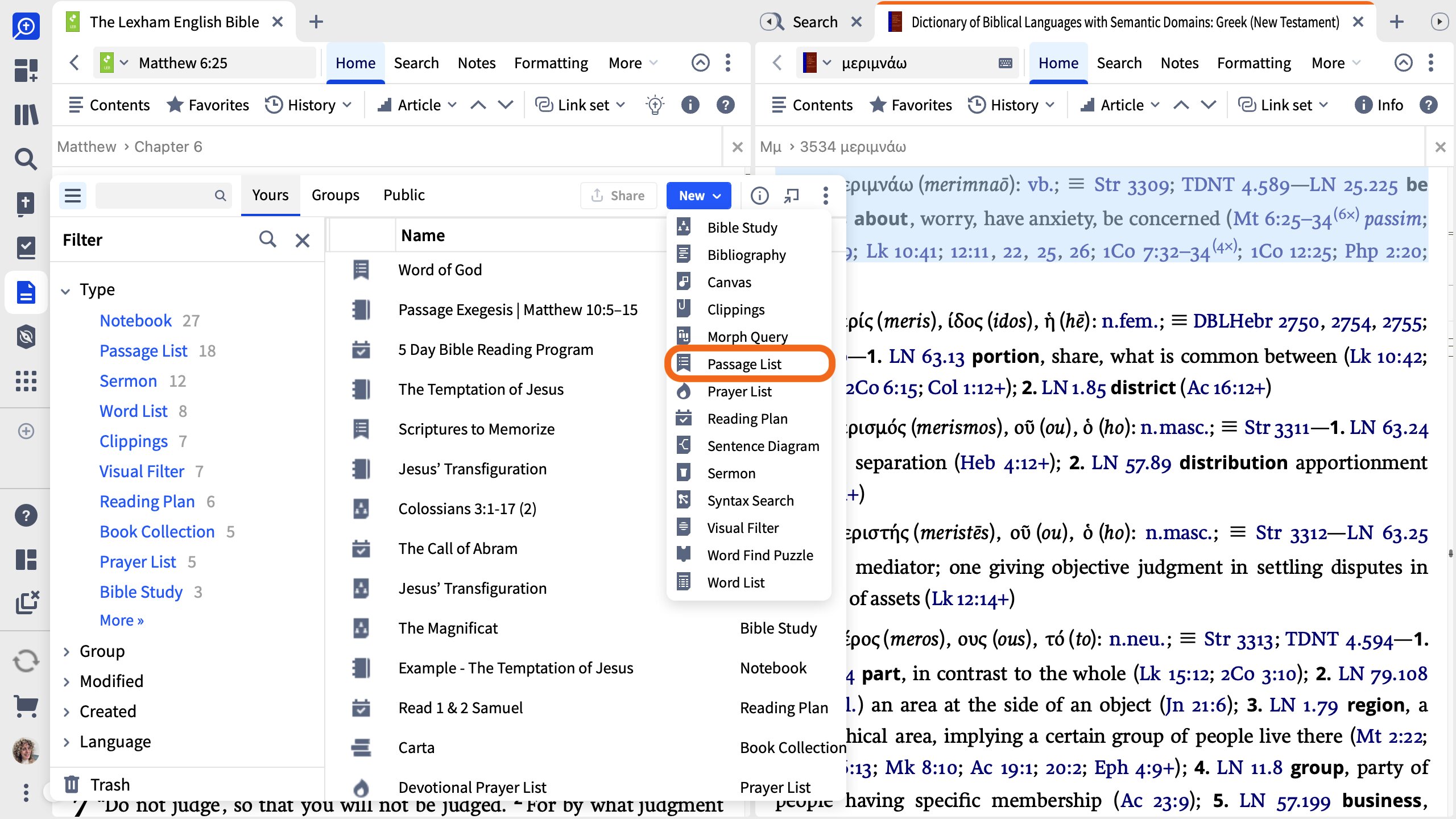Expand the Created filter section
The image size is (1456, 819).
point(66,712)
